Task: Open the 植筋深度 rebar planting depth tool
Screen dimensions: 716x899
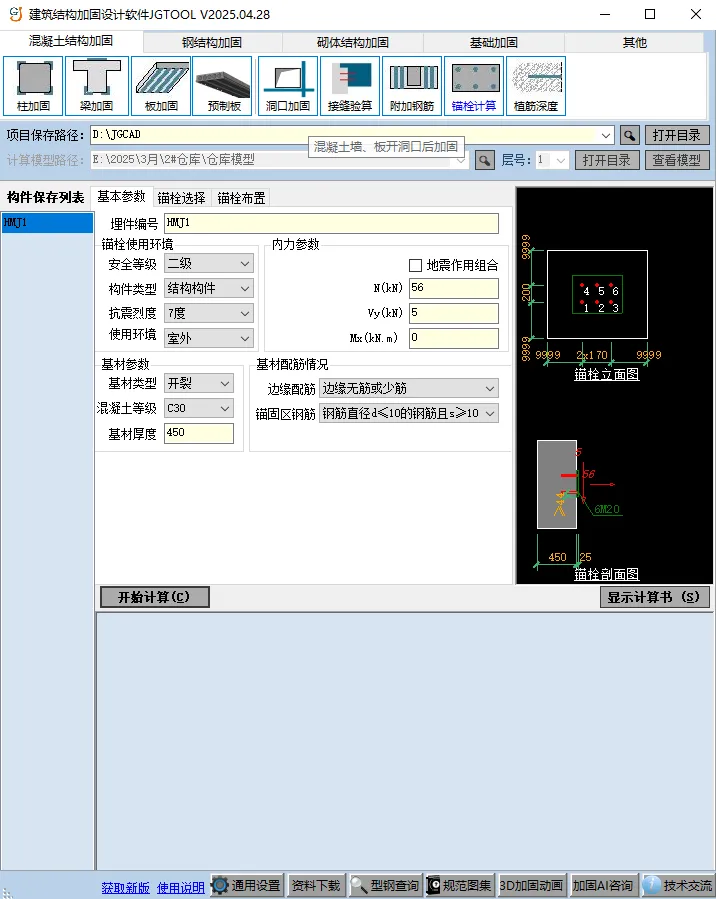Action: [536, 86]
